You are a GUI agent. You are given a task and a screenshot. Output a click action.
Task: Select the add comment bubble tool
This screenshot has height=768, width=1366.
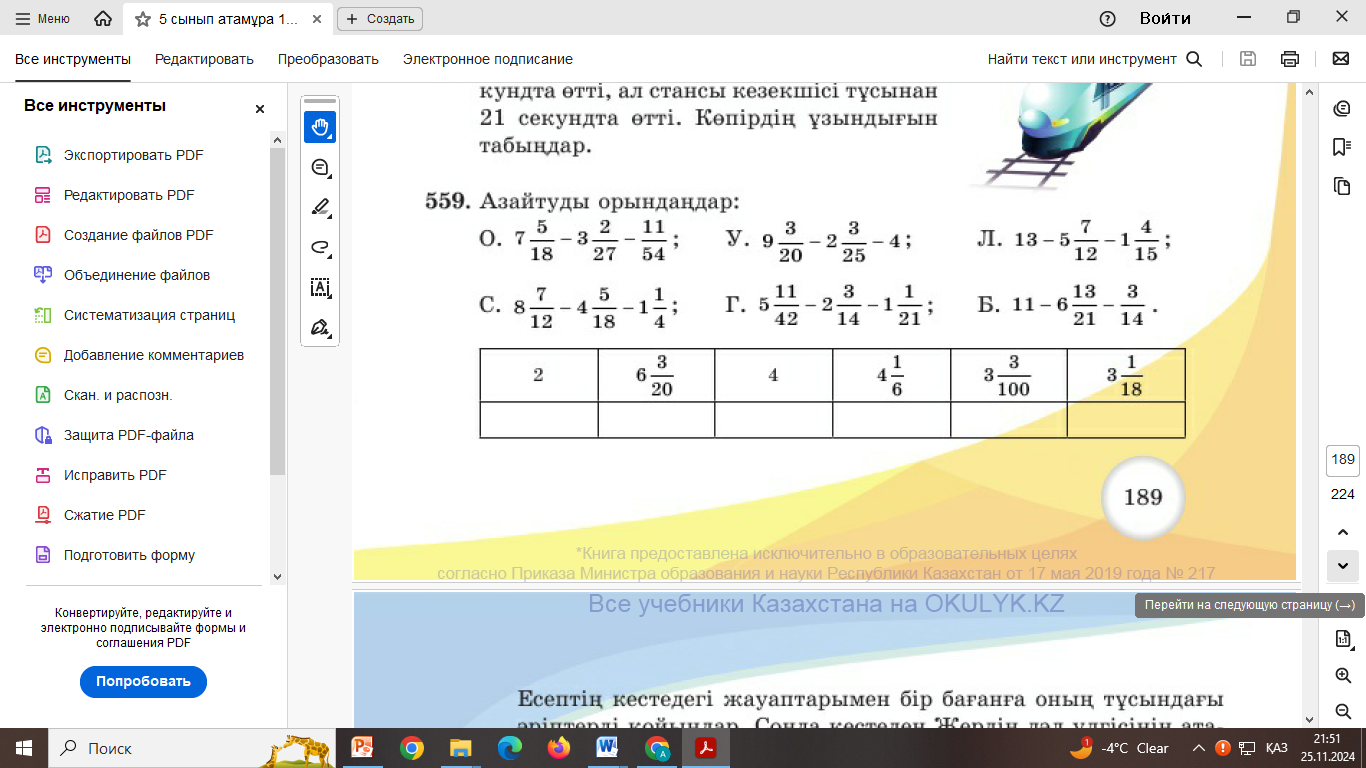pos(320,167)
